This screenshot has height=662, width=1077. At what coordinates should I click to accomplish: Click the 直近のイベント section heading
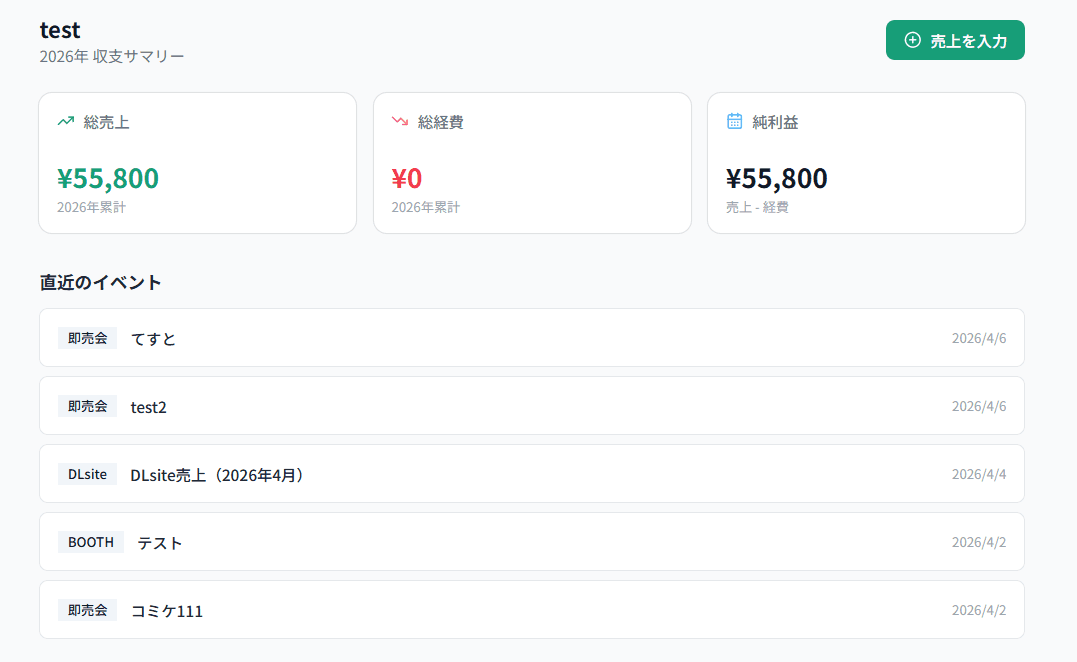[x=99, y=282]
